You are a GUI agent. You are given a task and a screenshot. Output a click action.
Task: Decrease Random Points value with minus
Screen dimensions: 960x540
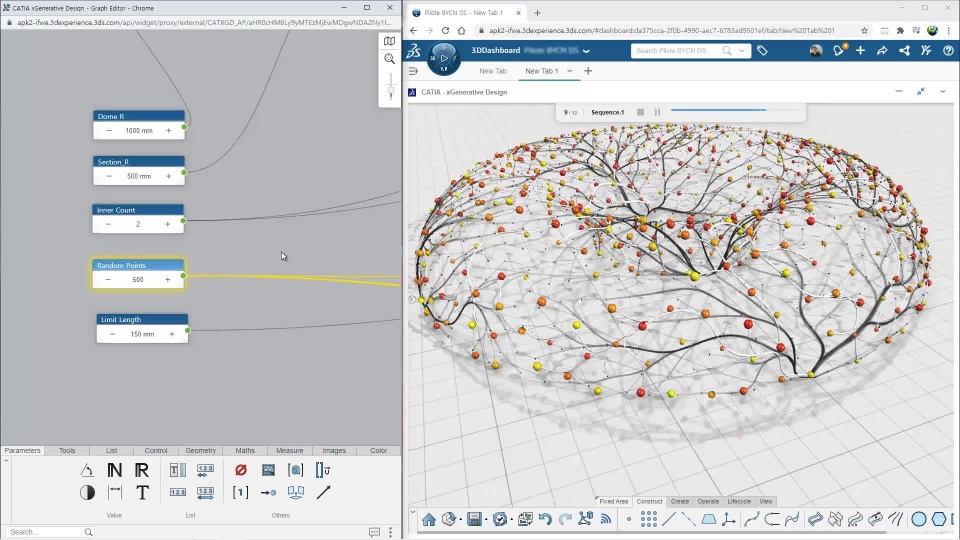point(108,280)
